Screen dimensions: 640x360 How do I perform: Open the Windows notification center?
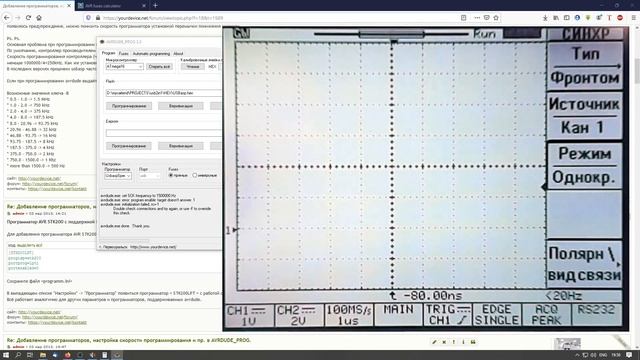pyautogui.click(x=629, y=355)
